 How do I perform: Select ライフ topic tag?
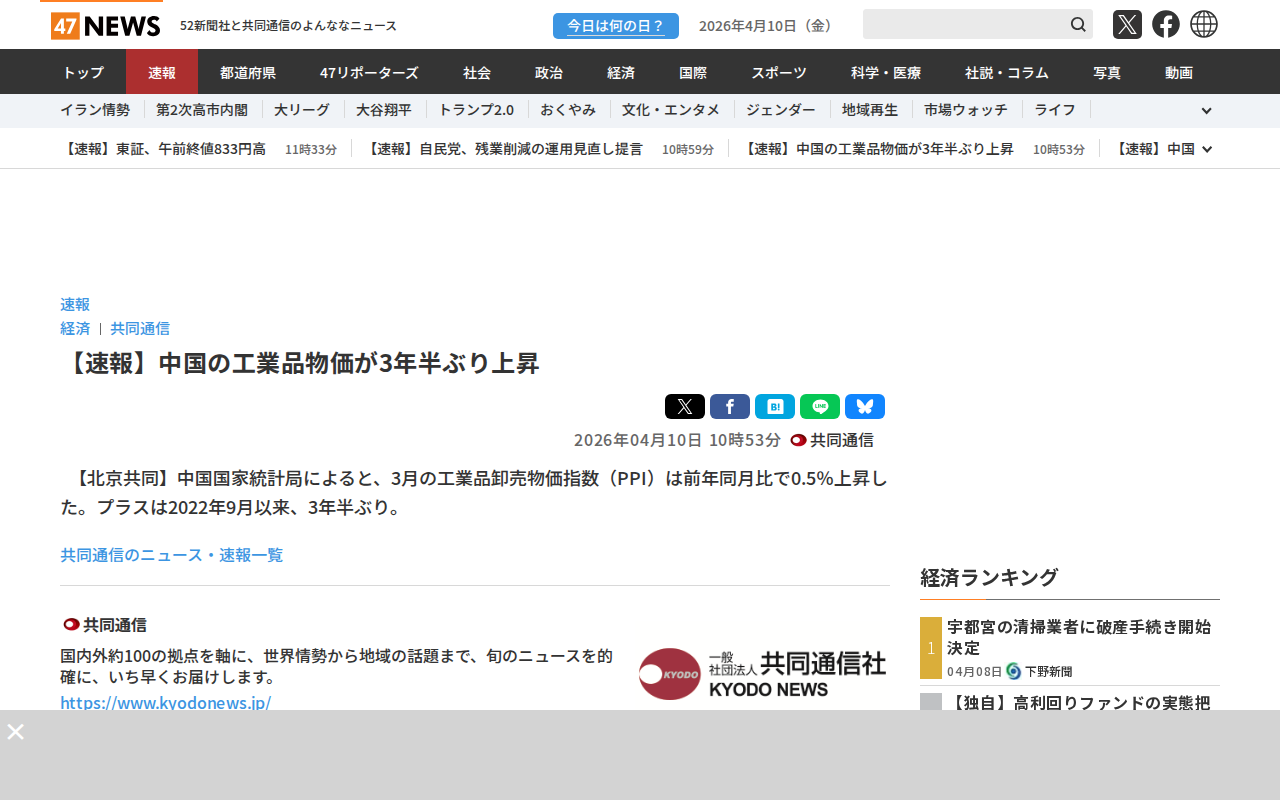pos(1055,110)
